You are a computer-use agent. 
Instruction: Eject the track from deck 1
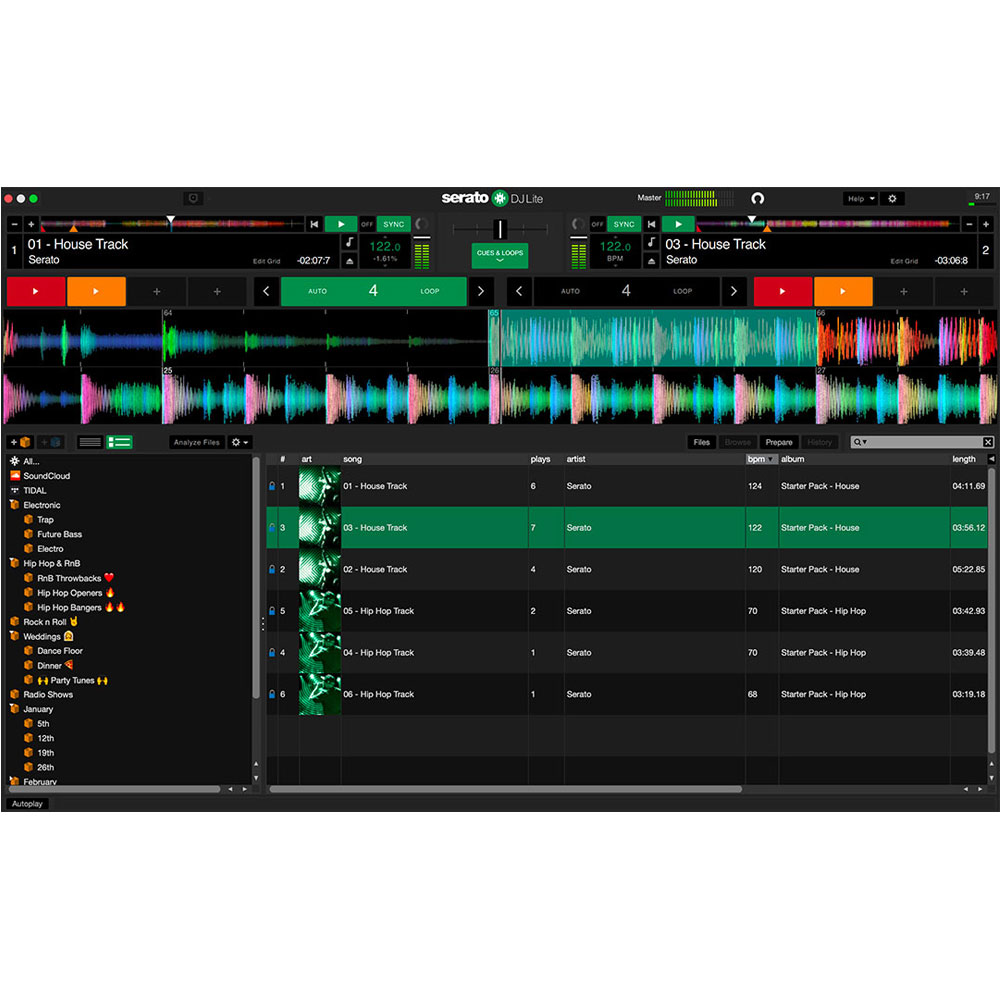point(349,261)
